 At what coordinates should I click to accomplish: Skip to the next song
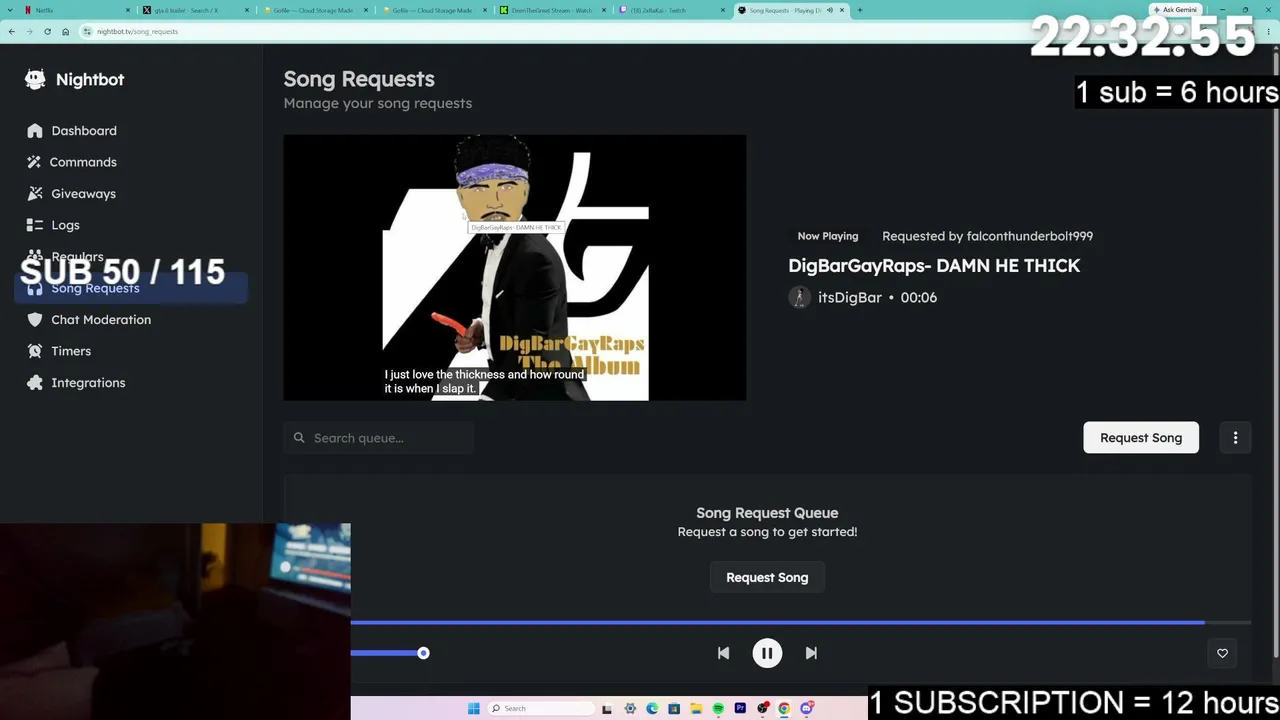[x=811, y=653]
